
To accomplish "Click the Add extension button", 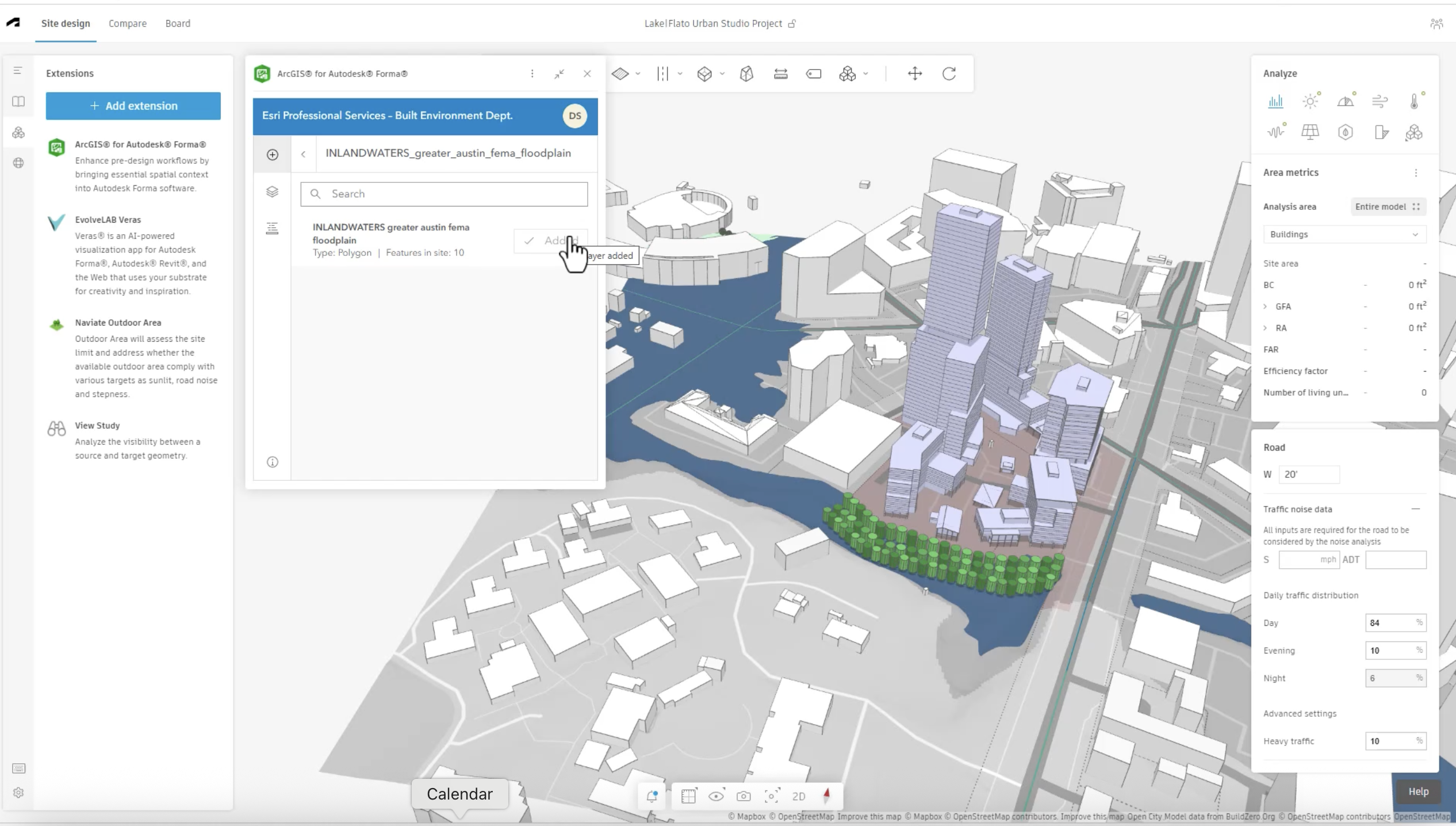I will pos(133,106).
